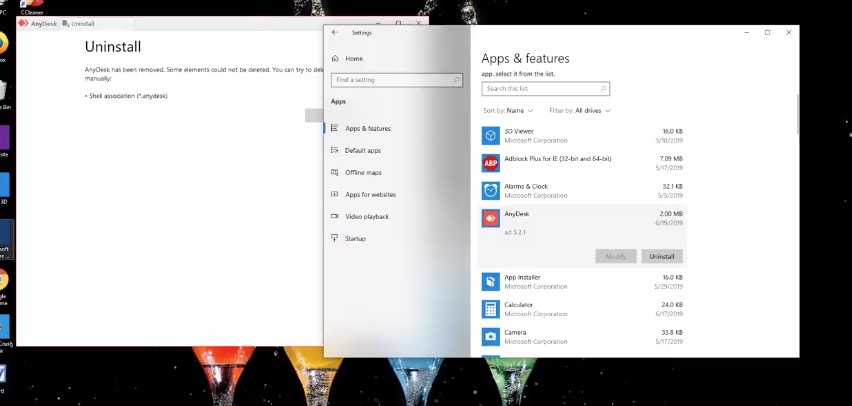Click the Alarms & Clock app icon

click(x=491, y=190)
